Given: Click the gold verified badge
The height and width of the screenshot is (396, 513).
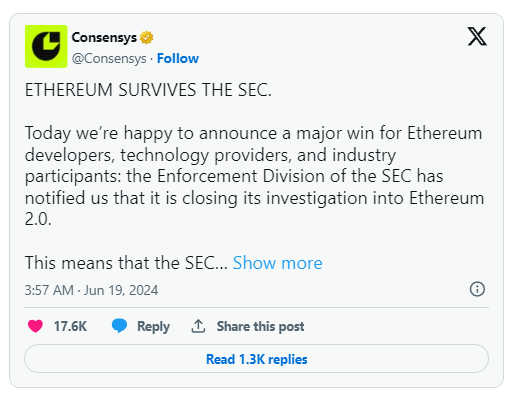Looking at the screenshot, I should pos(146,37).
